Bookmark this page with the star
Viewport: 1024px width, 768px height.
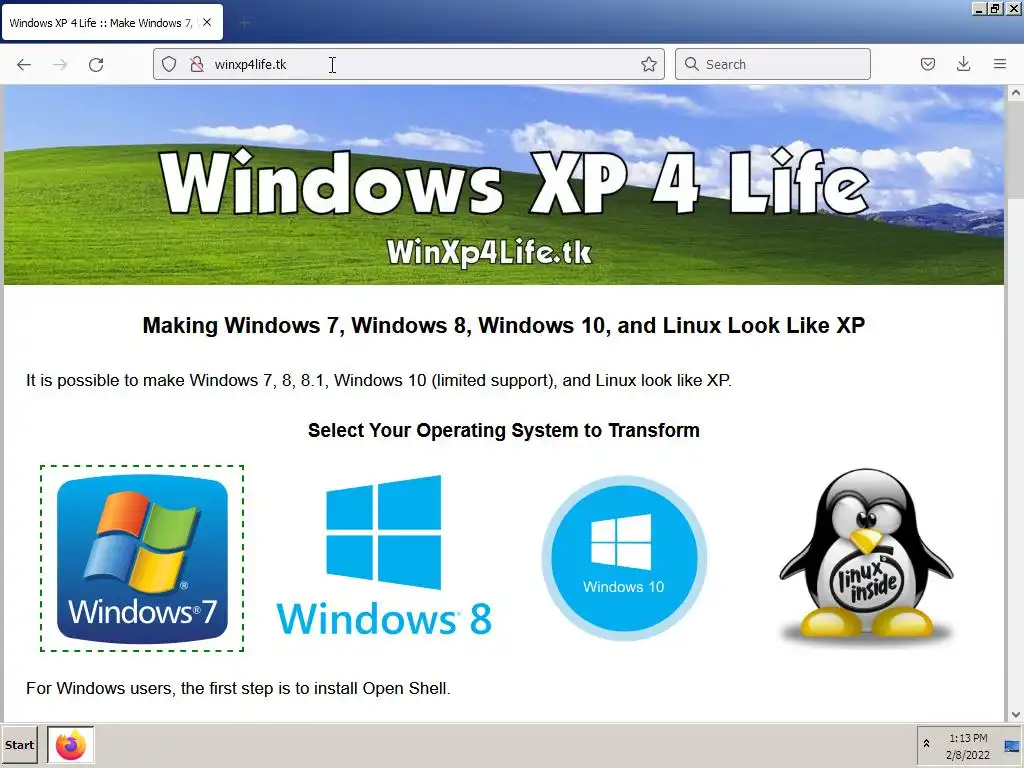tap(648, 64)
